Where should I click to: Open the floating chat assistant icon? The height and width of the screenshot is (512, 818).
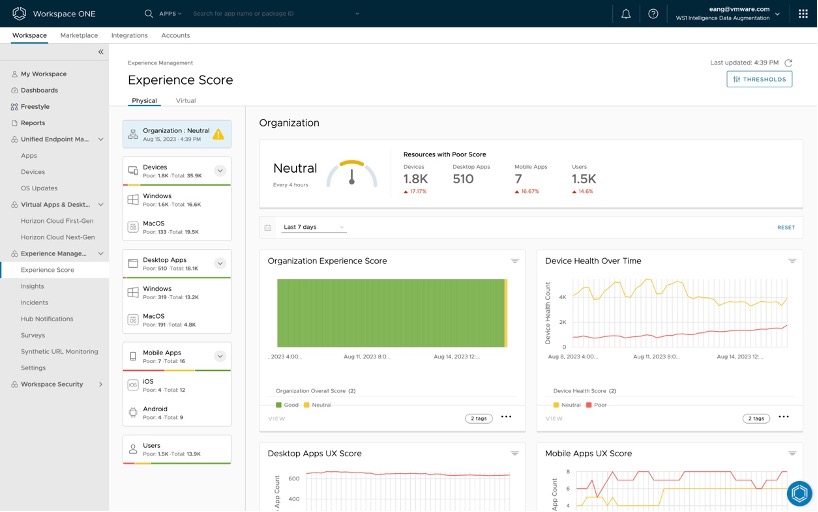click(798, 493)
